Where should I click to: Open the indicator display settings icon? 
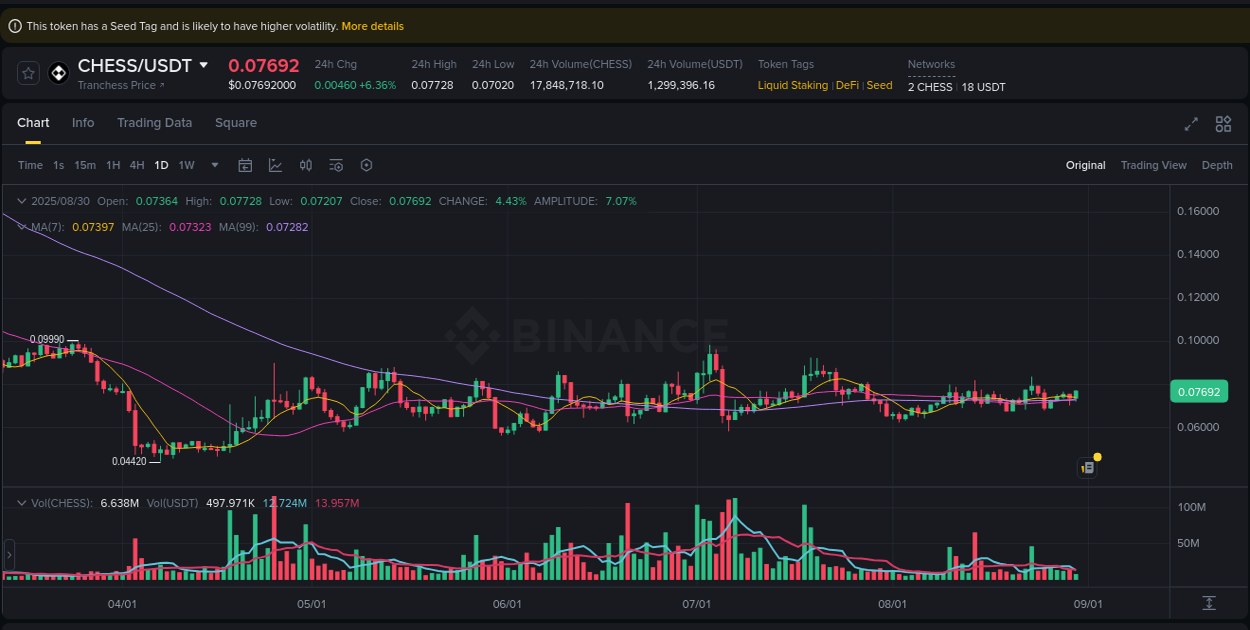pyautogui.click(x=336, y=165)
